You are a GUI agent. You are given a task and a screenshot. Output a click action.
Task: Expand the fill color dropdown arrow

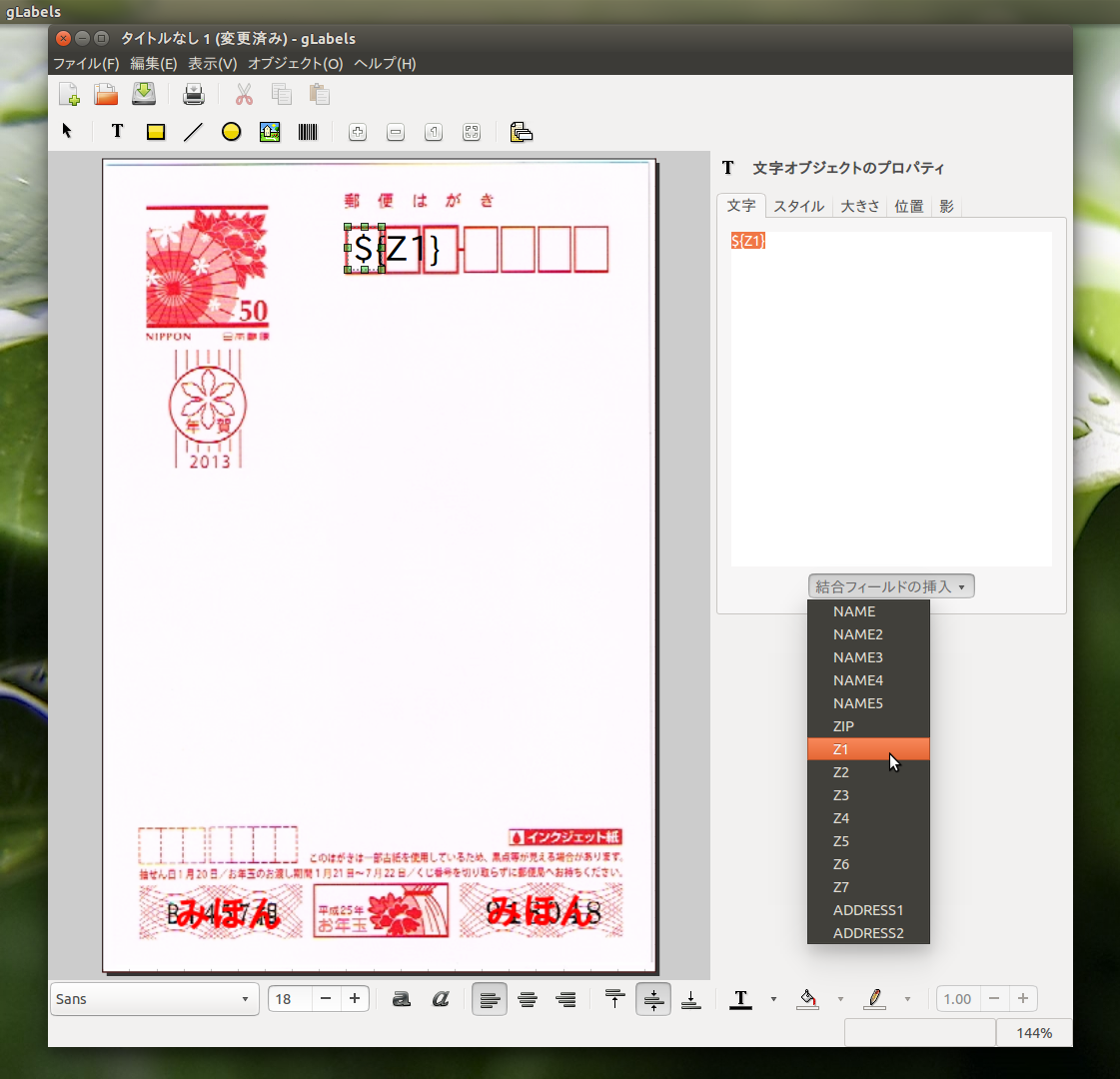840,999
